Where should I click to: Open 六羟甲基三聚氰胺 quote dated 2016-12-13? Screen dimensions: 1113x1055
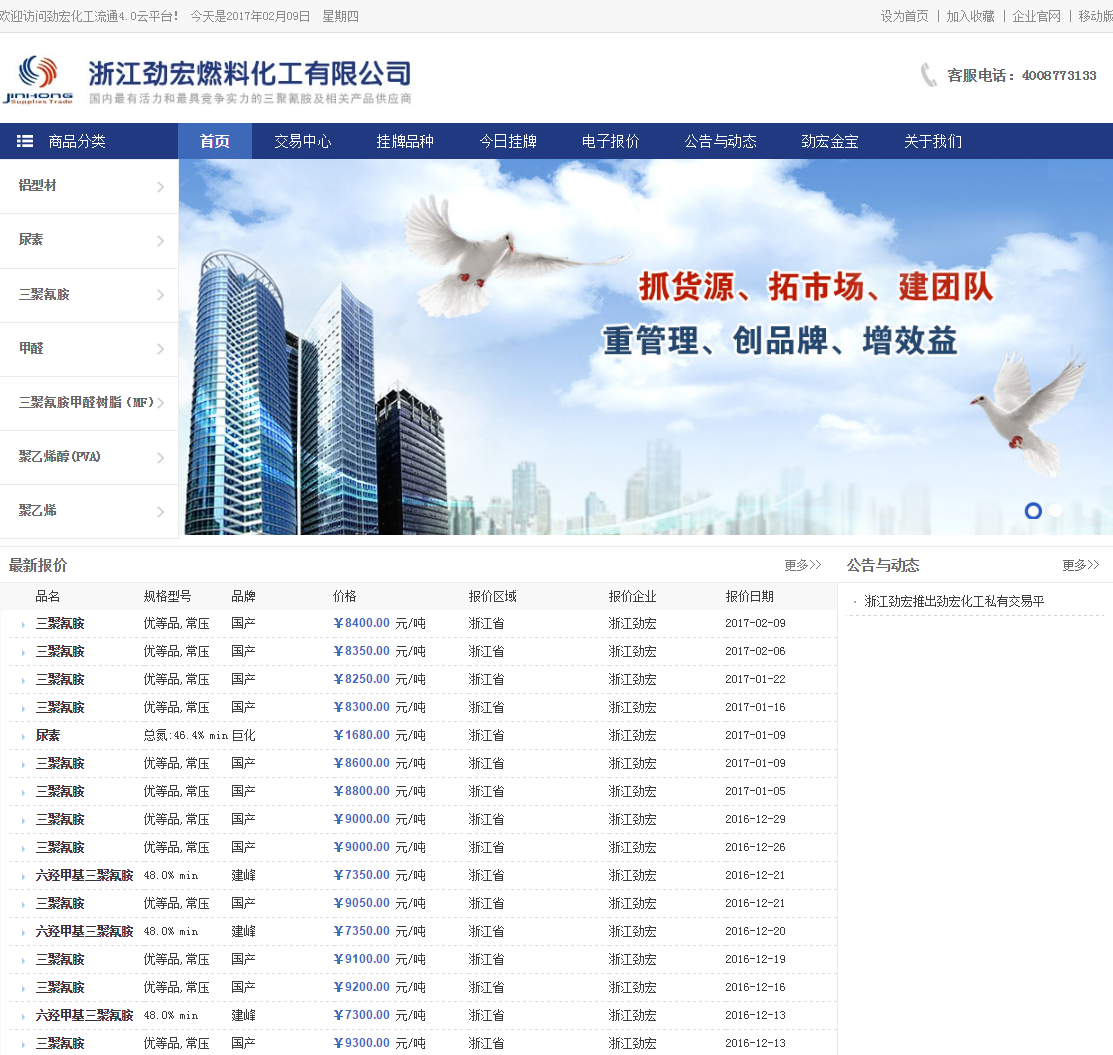[84, 1015]
